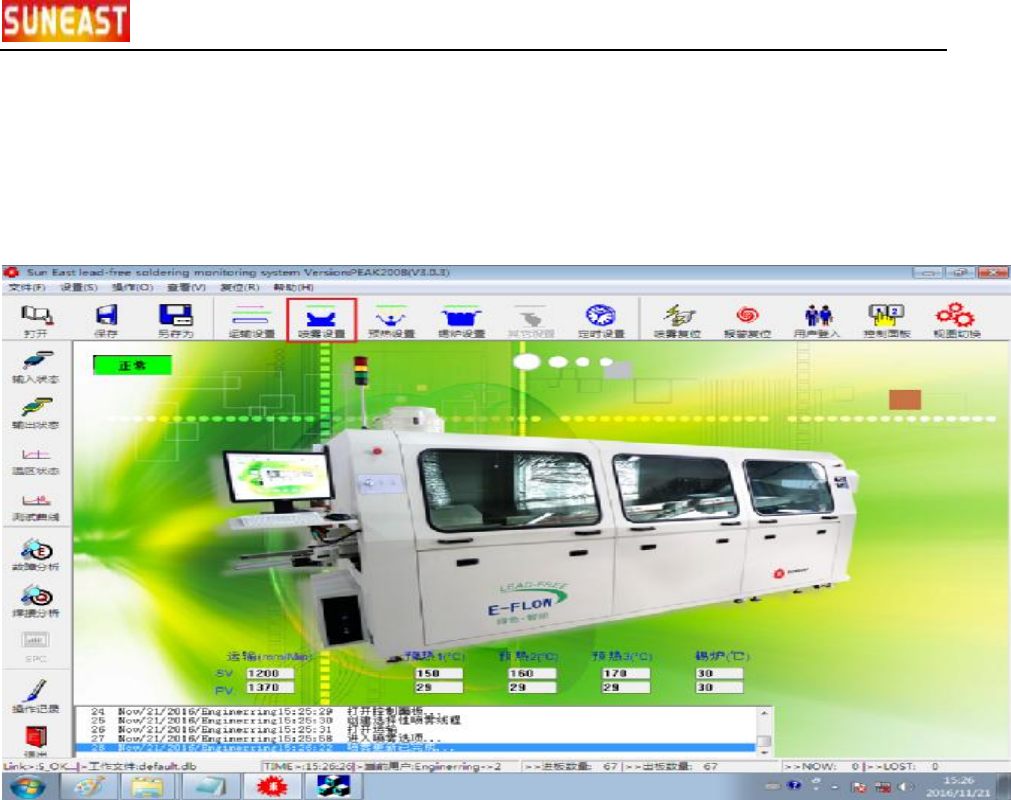Switch view with the red gears icon
Screen dimensions: 1011x800
click(957, 320)
